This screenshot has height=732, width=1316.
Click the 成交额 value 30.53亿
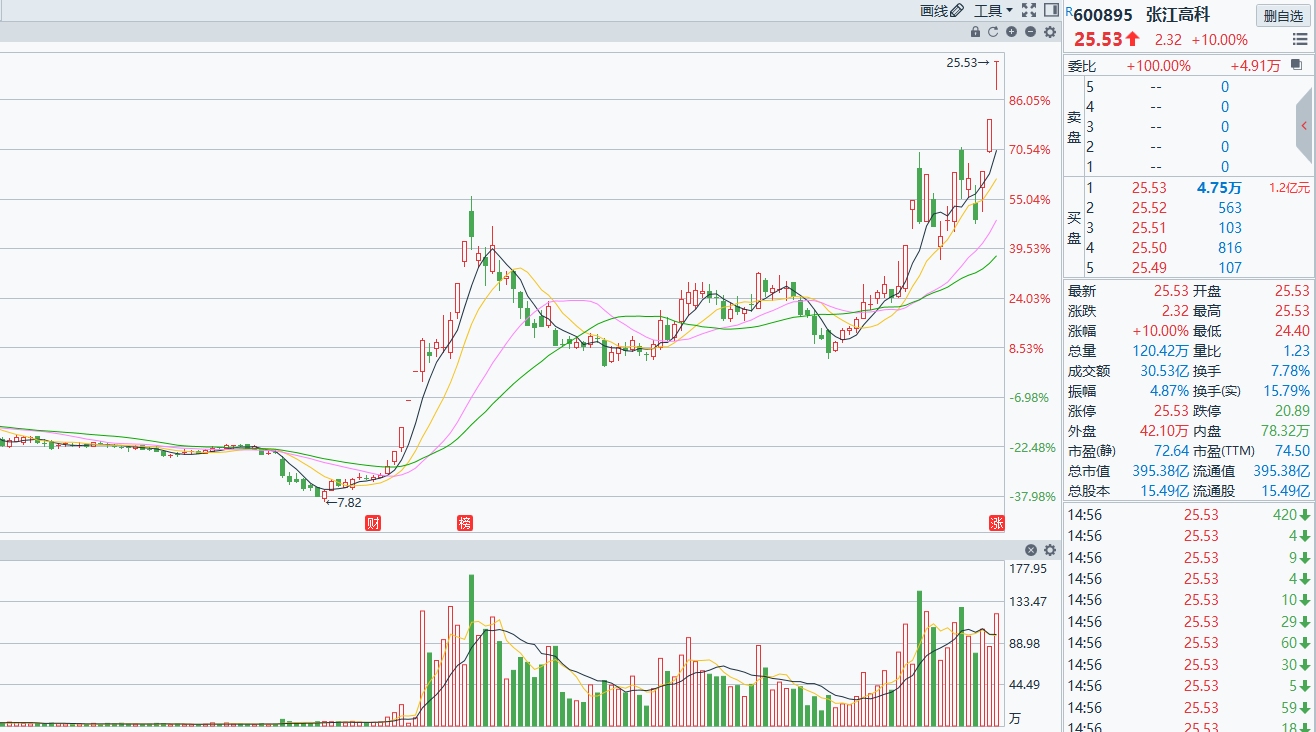[x=1164, y=371]
